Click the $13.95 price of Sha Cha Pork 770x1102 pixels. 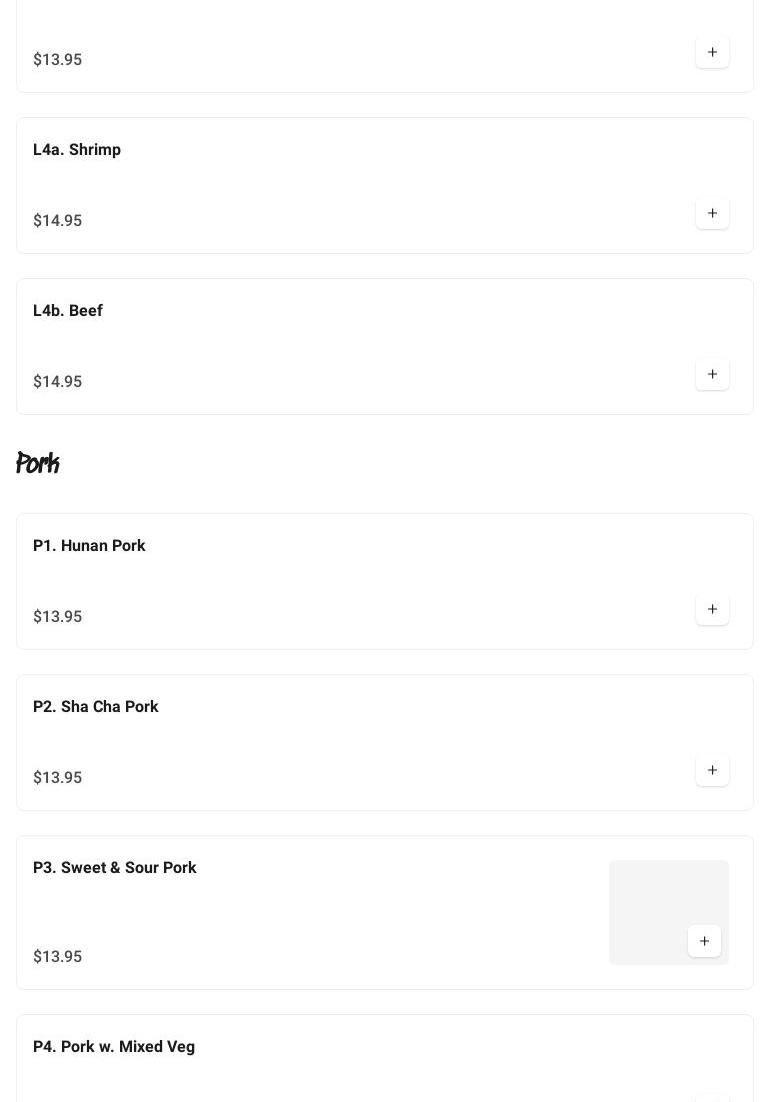click(x=58, y=778)
